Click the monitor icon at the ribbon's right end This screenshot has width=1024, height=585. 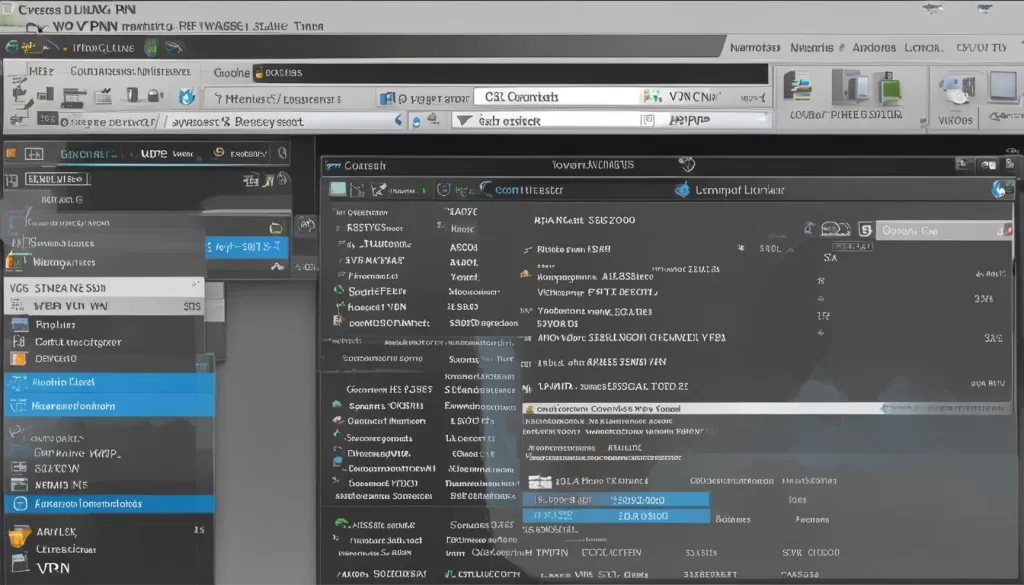(x=1003, y=86)
